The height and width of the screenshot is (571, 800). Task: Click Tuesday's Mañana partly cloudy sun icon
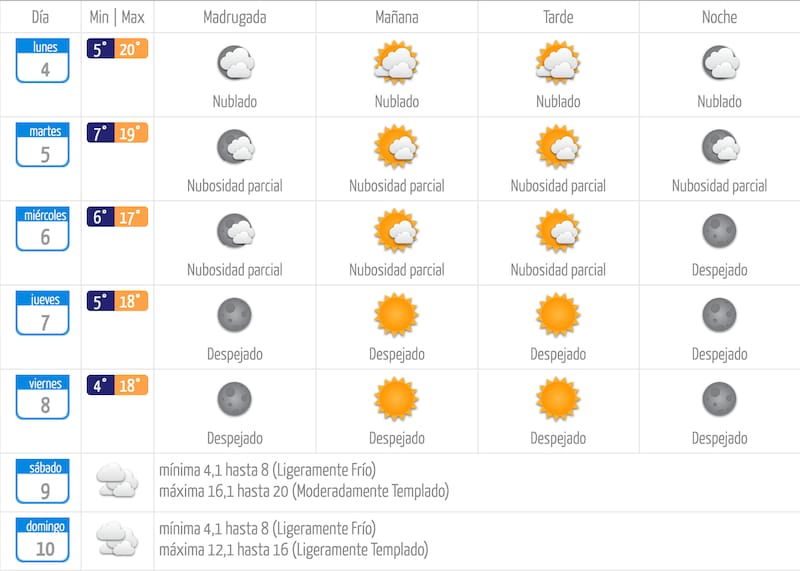(x=396, y=147)
